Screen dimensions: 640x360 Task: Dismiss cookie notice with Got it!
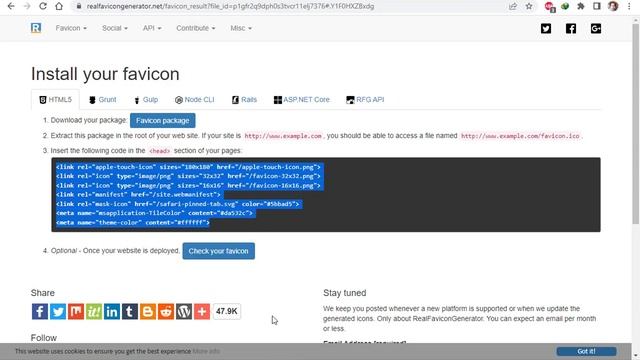586,351
